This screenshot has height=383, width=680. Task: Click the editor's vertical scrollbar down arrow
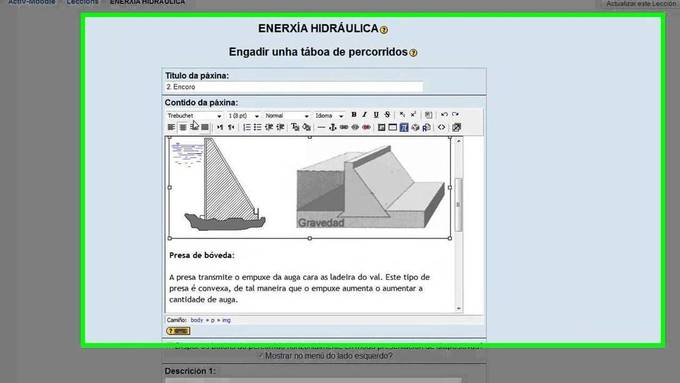click(459, 308)
